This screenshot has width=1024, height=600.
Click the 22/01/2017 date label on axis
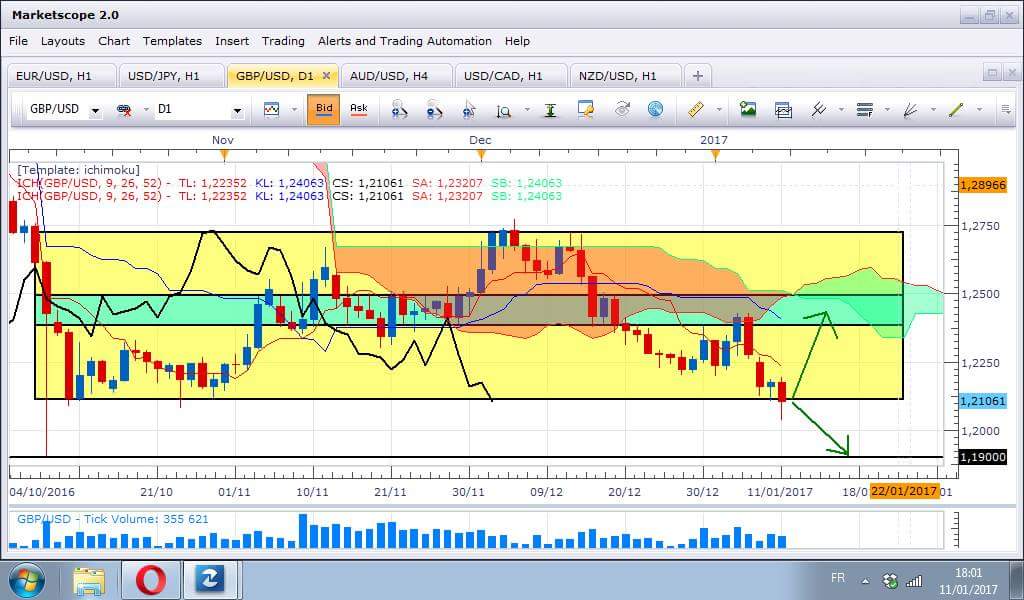(x=904, y=490)
